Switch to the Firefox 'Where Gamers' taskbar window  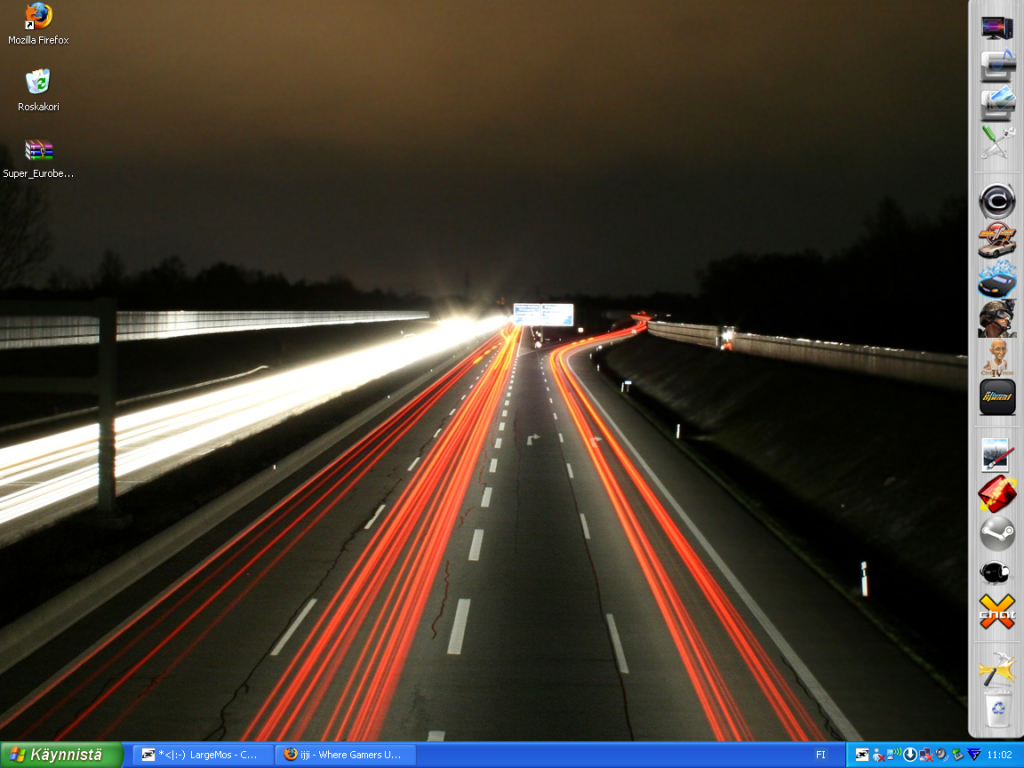pos(345,755)
